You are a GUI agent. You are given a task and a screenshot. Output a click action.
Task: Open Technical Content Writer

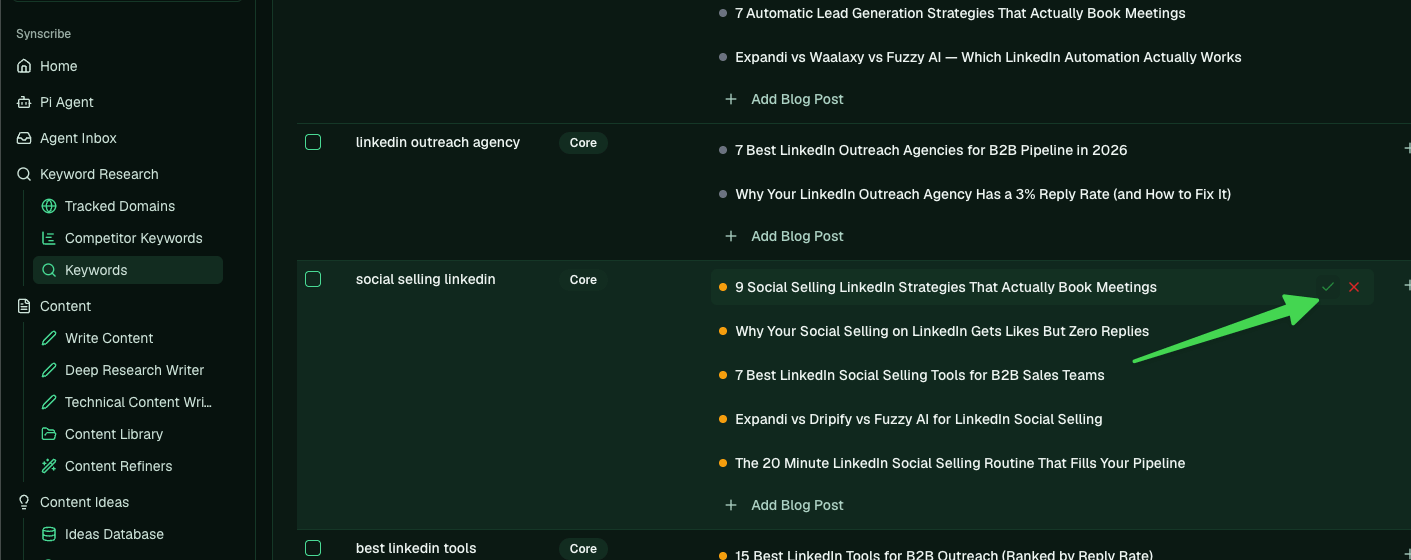tap(128, 402)
